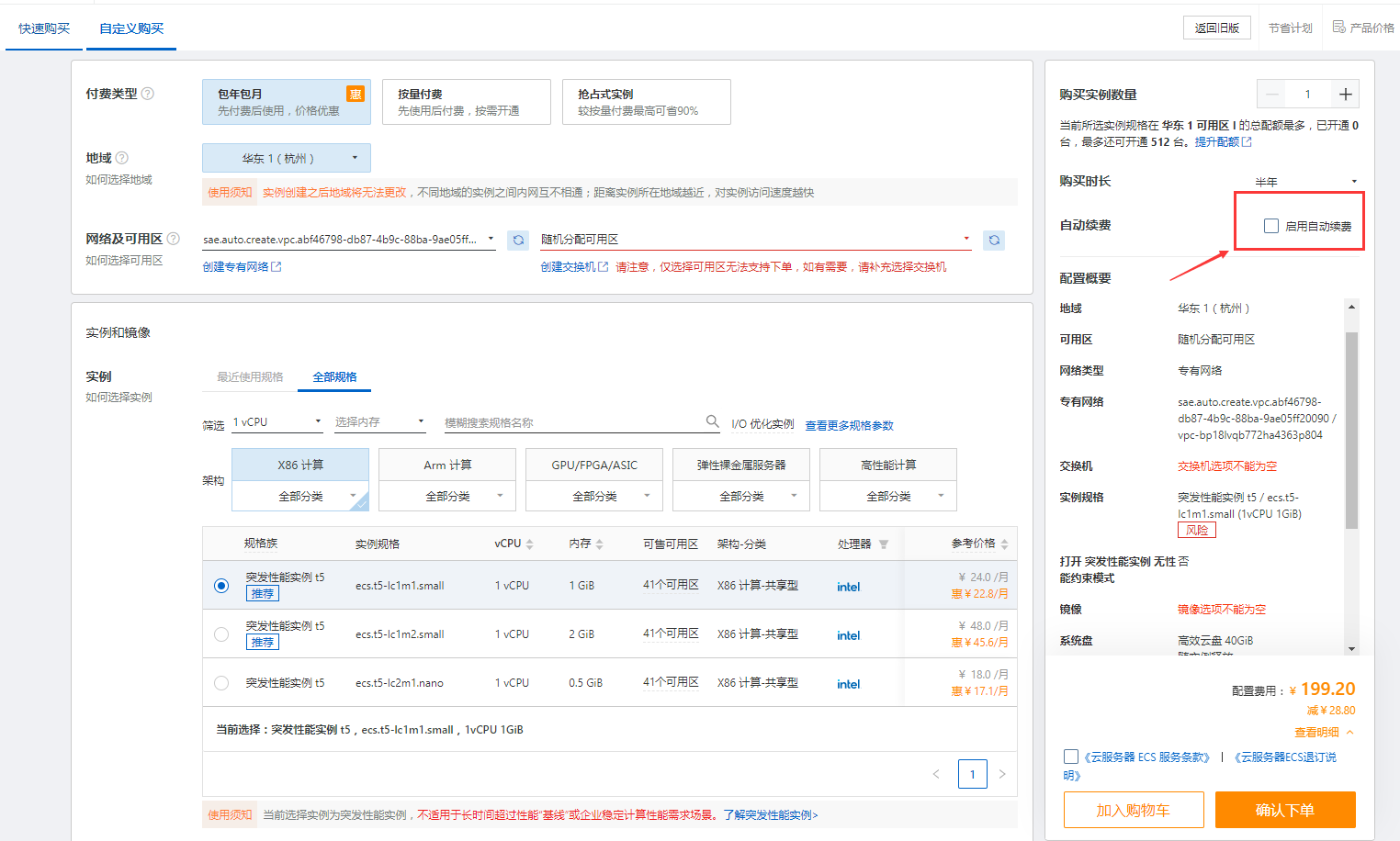Expand 全部分类 under X86 计算

300,496
